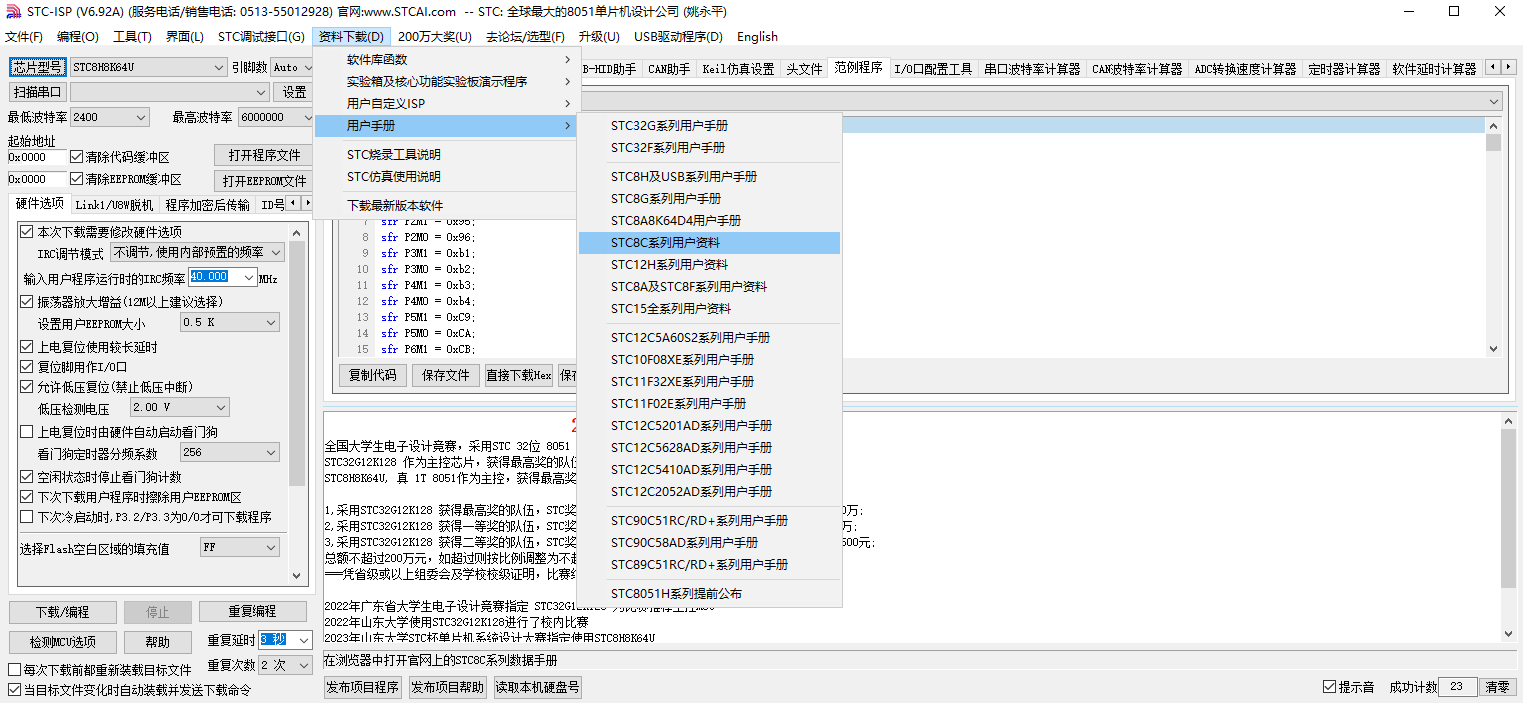Click the 下载/编程 button
Screen dimensions: 1523x703
click(x=63, y=612)
